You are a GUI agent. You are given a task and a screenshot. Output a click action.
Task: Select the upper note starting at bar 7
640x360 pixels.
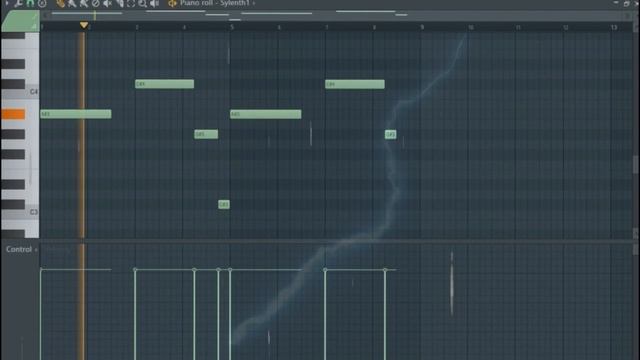[x=355, y=84]
